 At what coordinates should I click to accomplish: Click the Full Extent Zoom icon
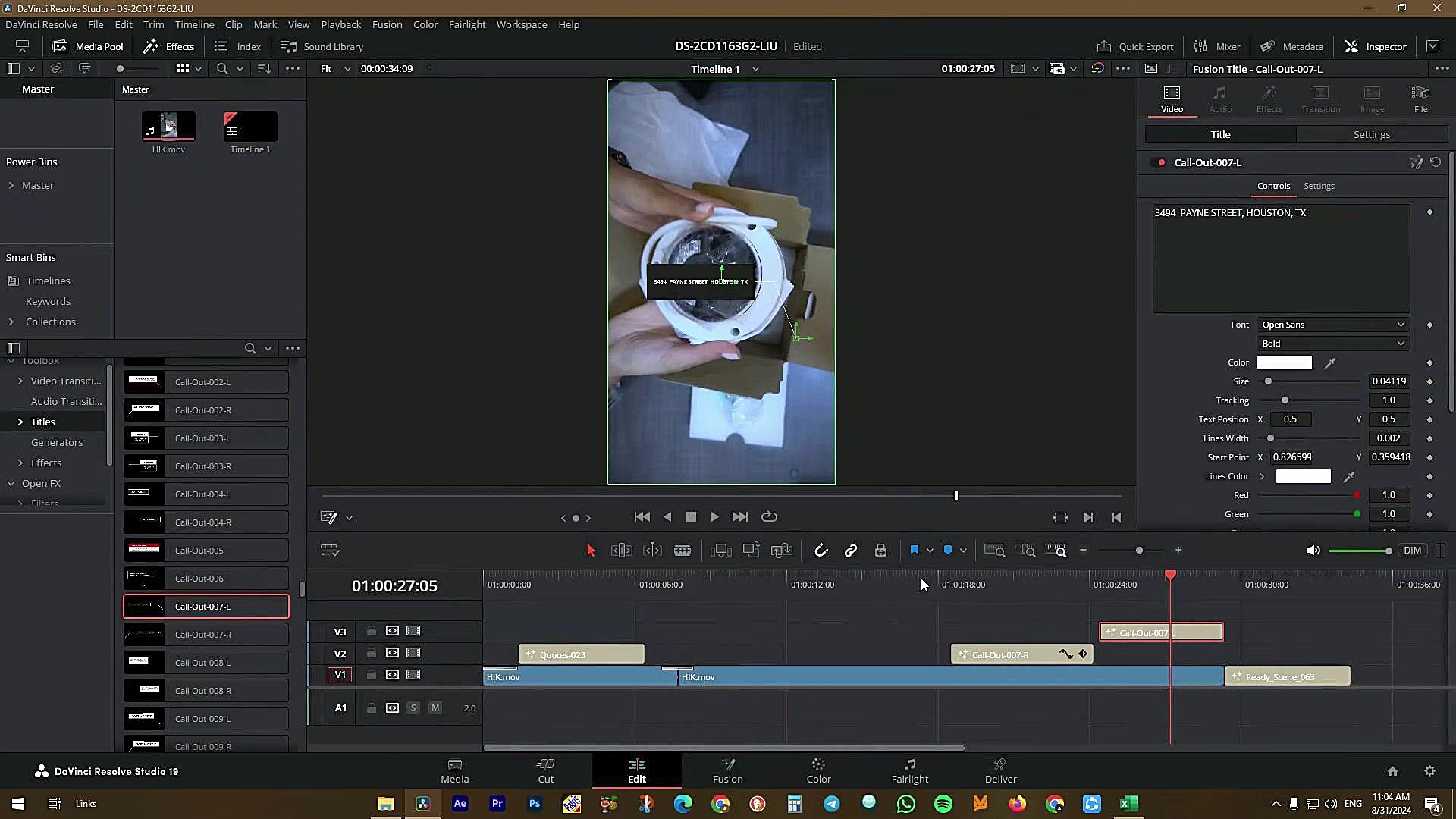[x=994, y=551]
